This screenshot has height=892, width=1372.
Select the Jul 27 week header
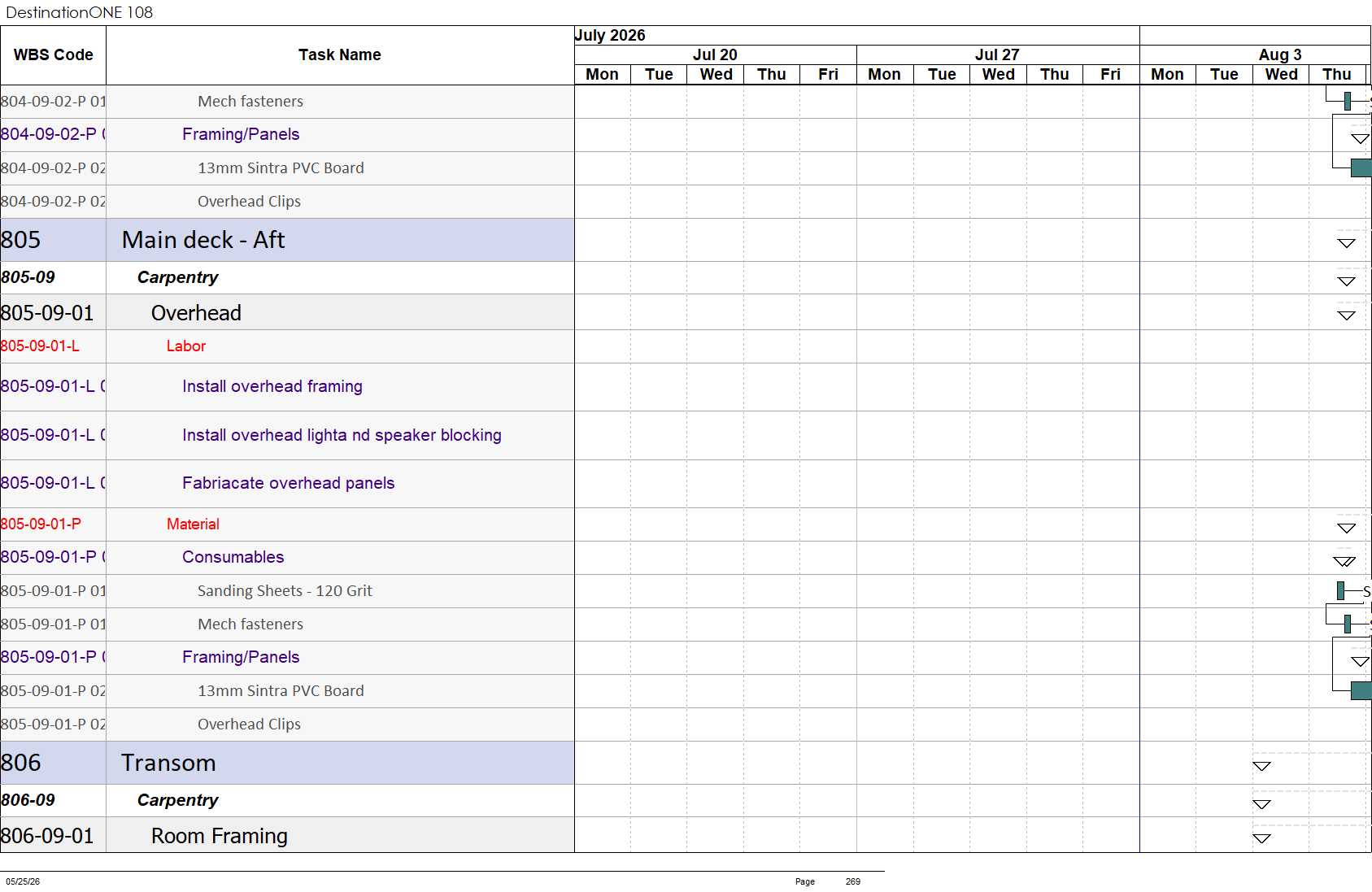(x=997, y=54)
